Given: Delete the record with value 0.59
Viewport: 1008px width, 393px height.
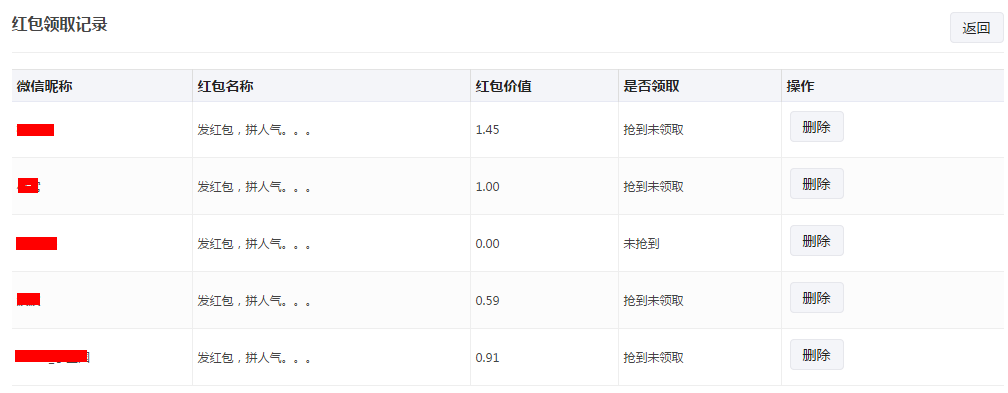Looking at the screenshot, I should [x=816, y=298].
